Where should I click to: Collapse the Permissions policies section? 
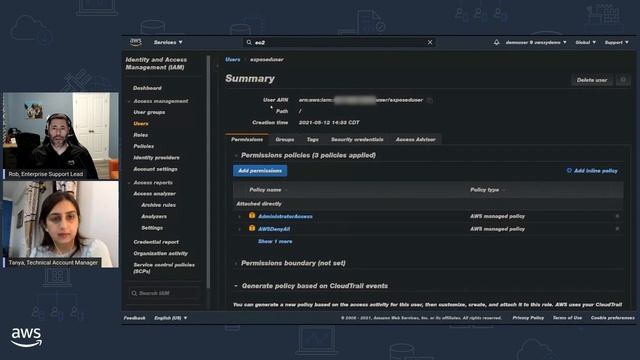tap(236, 156)
